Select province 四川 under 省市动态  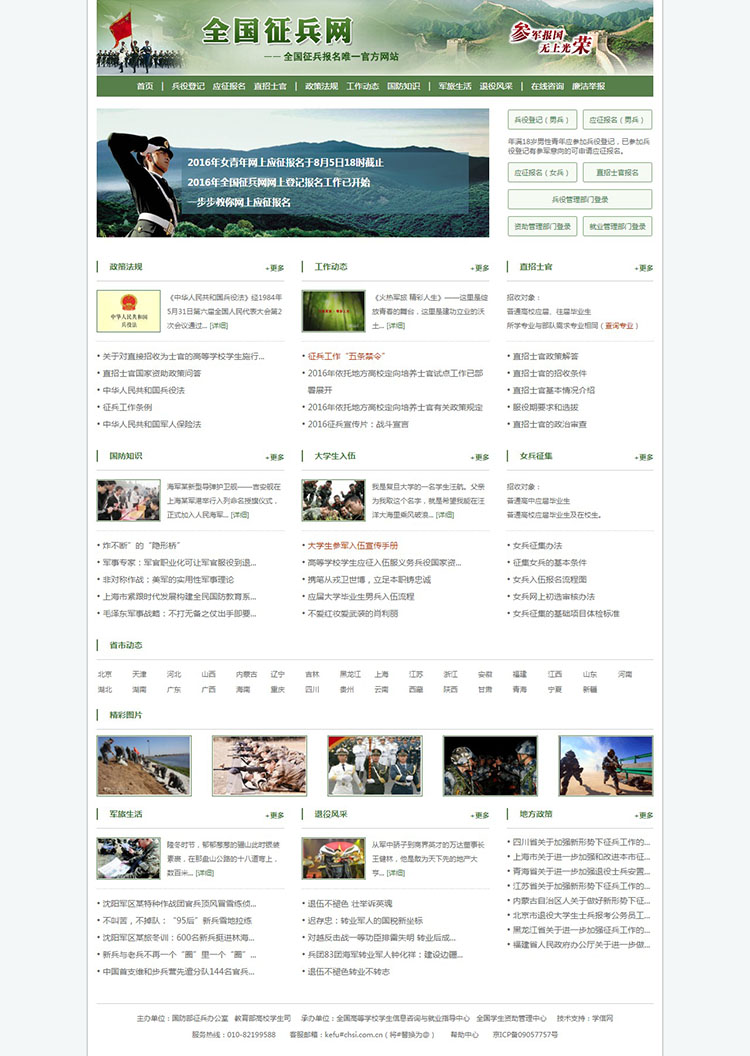[x=312, y=690]
